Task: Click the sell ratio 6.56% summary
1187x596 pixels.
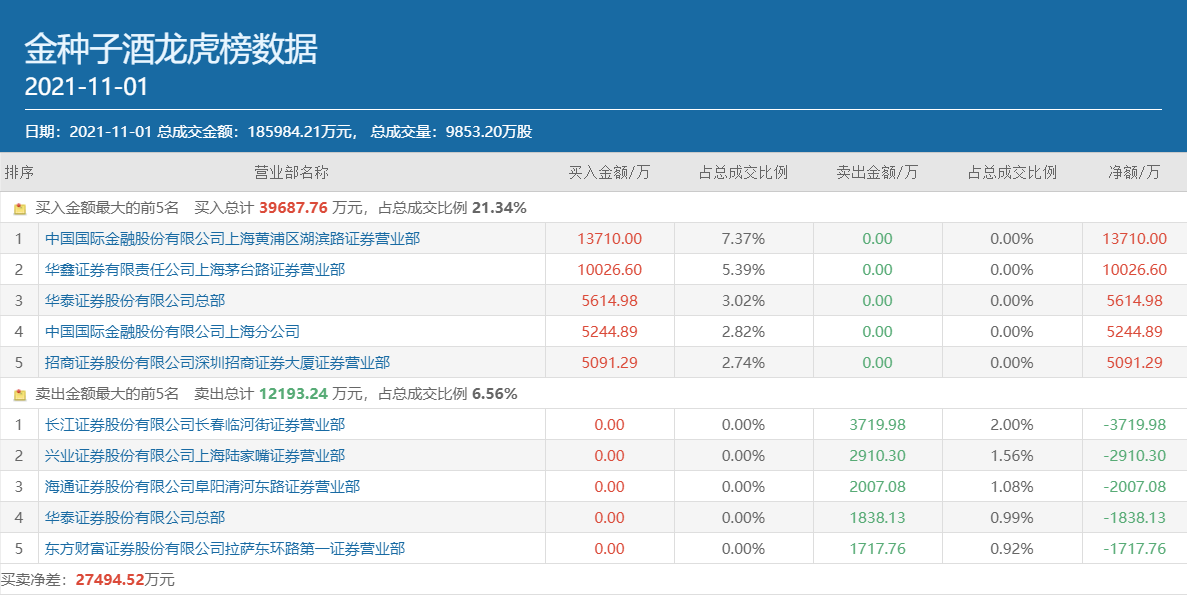Action: tap(494, 395)
